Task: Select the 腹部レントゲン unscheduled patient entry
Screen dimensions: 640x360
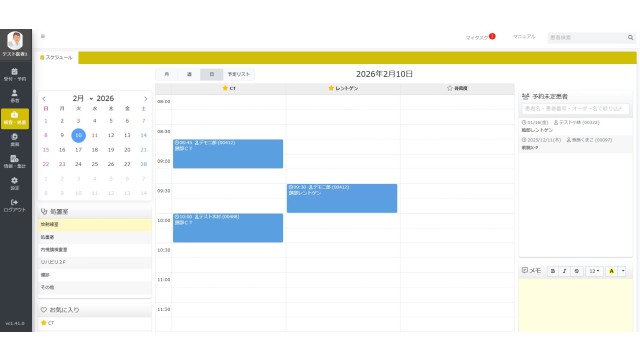Action: coord(576,126)
